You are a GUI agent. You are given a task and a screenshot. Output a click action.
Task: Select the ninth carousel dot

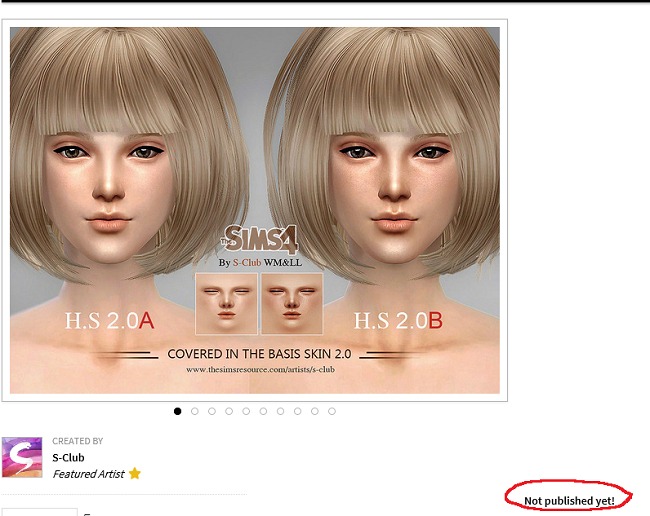coord(315,411)
